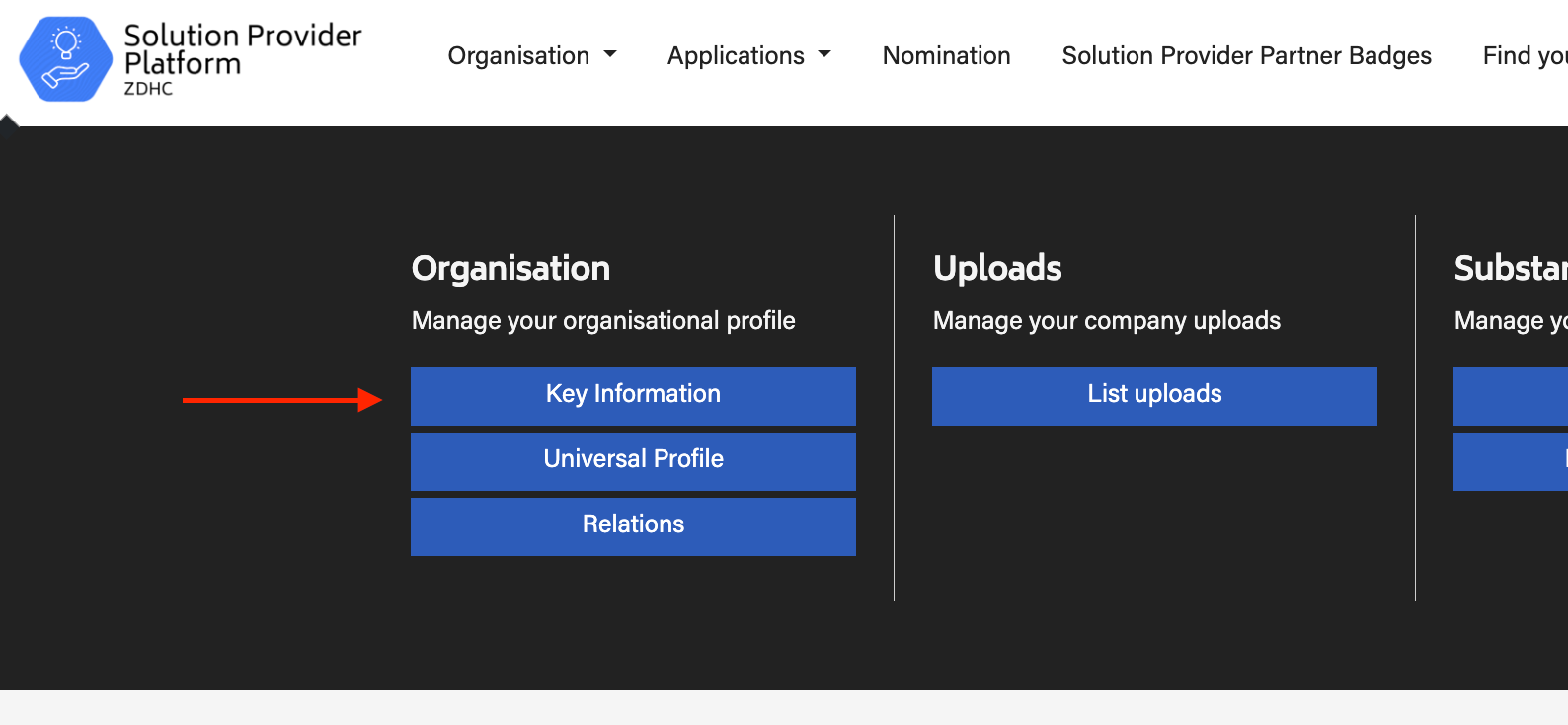Image resolution: width=1568 pixels, height=725 pixels.
Task: Click the Organisation section heading in dark panel
Action: point(510,268)
